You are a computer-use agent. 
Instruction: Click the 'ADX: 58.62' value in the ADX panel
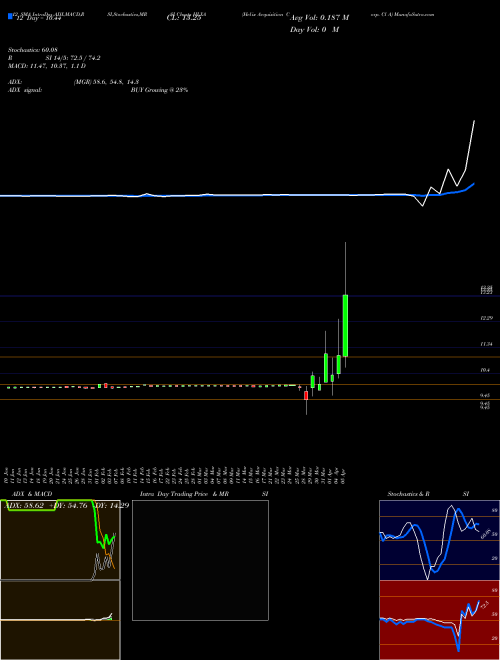26,506
